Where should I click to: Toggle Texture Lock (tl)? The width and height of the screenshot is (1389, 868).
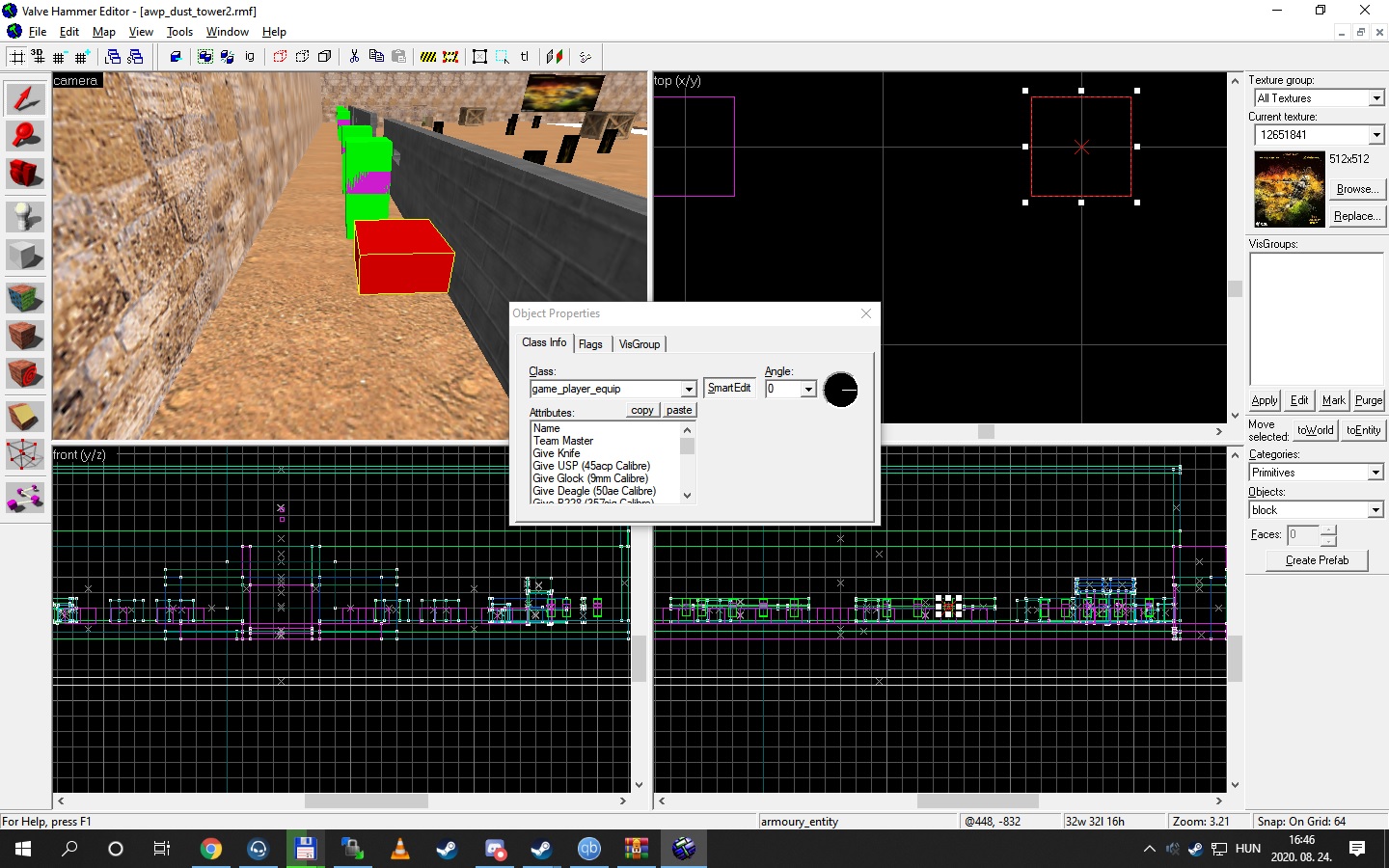coord(525,57)
